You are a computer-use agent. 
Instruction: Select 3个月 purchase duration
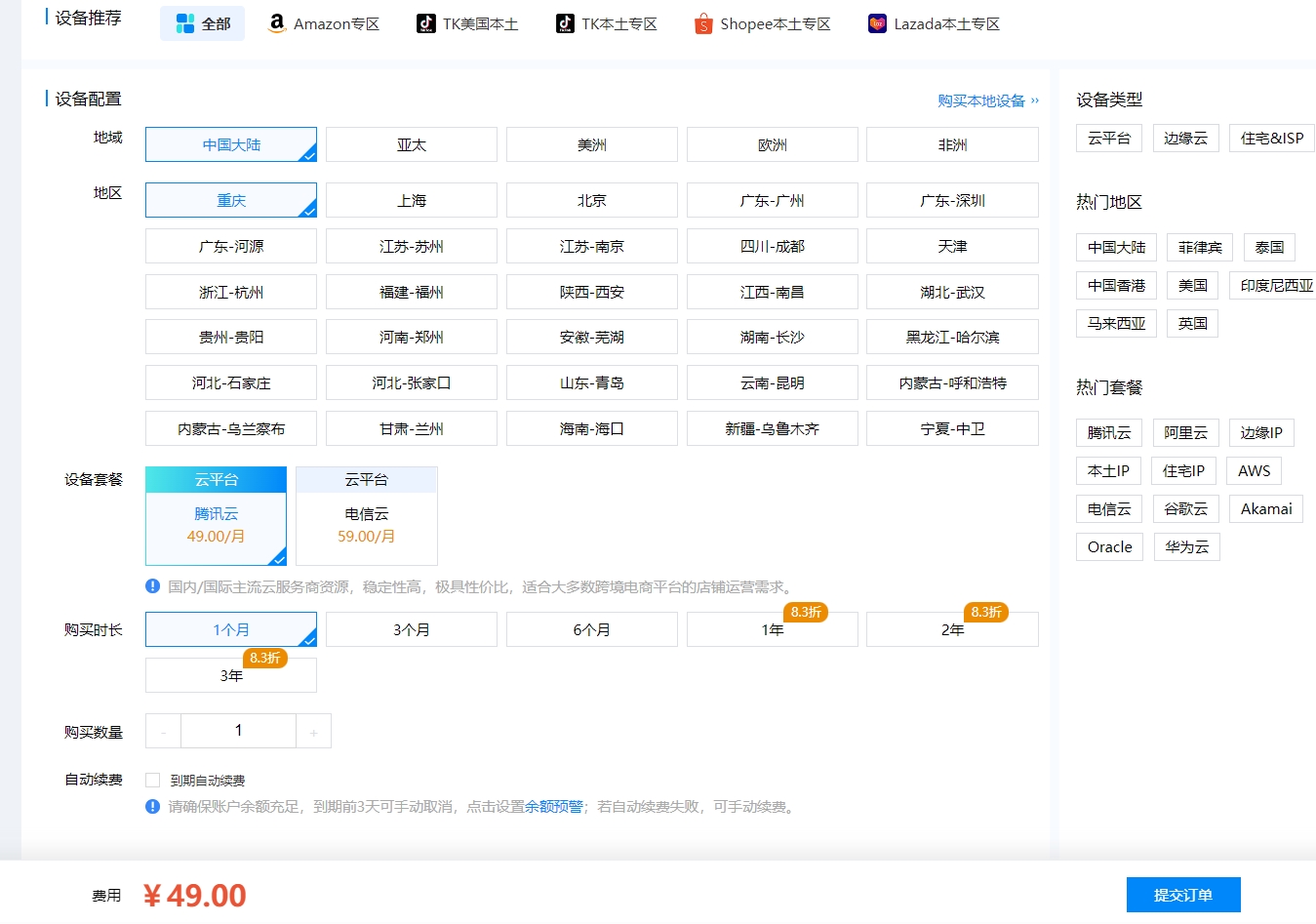click(x=411, y=629)
